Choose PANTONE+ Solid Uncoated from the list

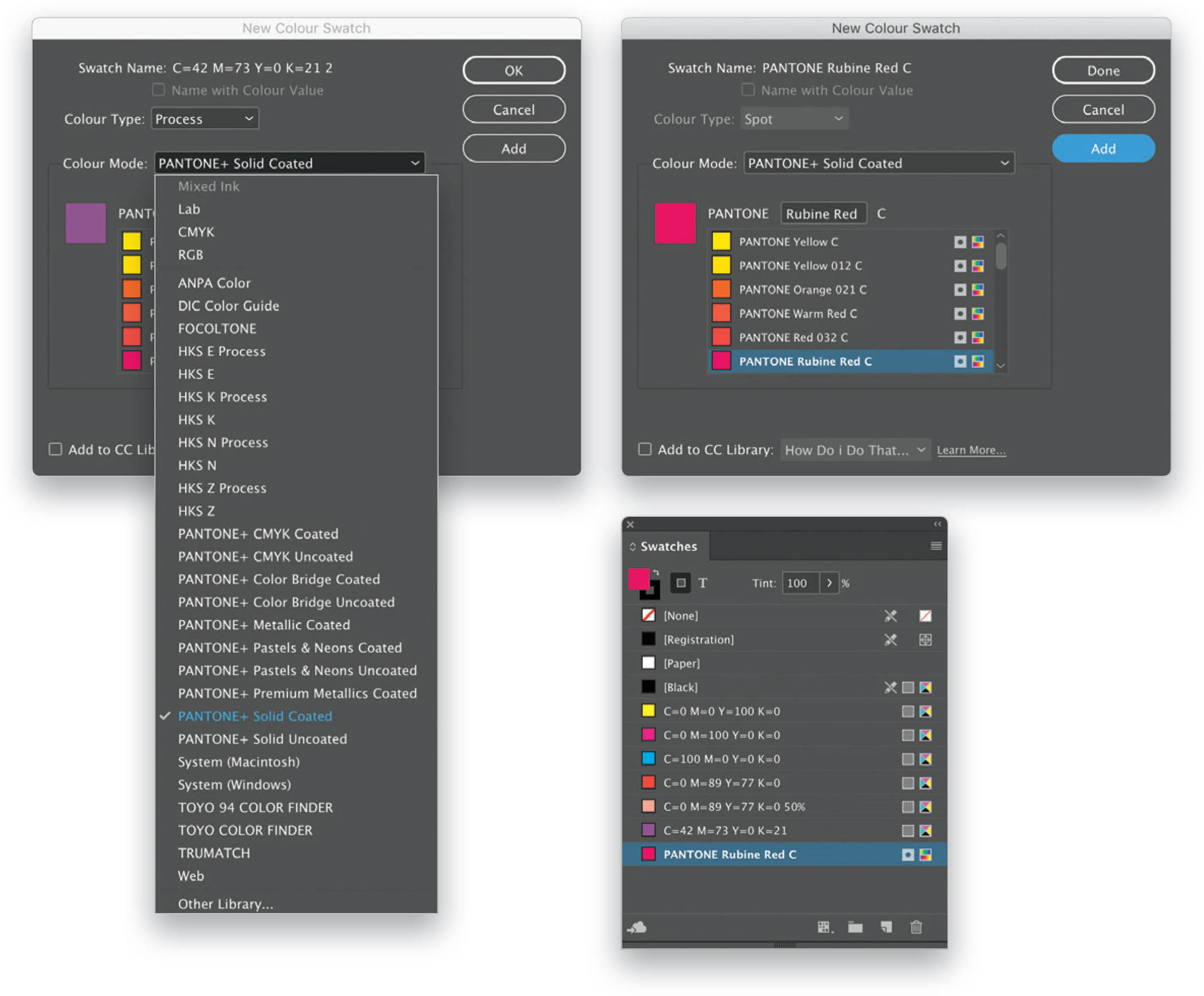262,739
